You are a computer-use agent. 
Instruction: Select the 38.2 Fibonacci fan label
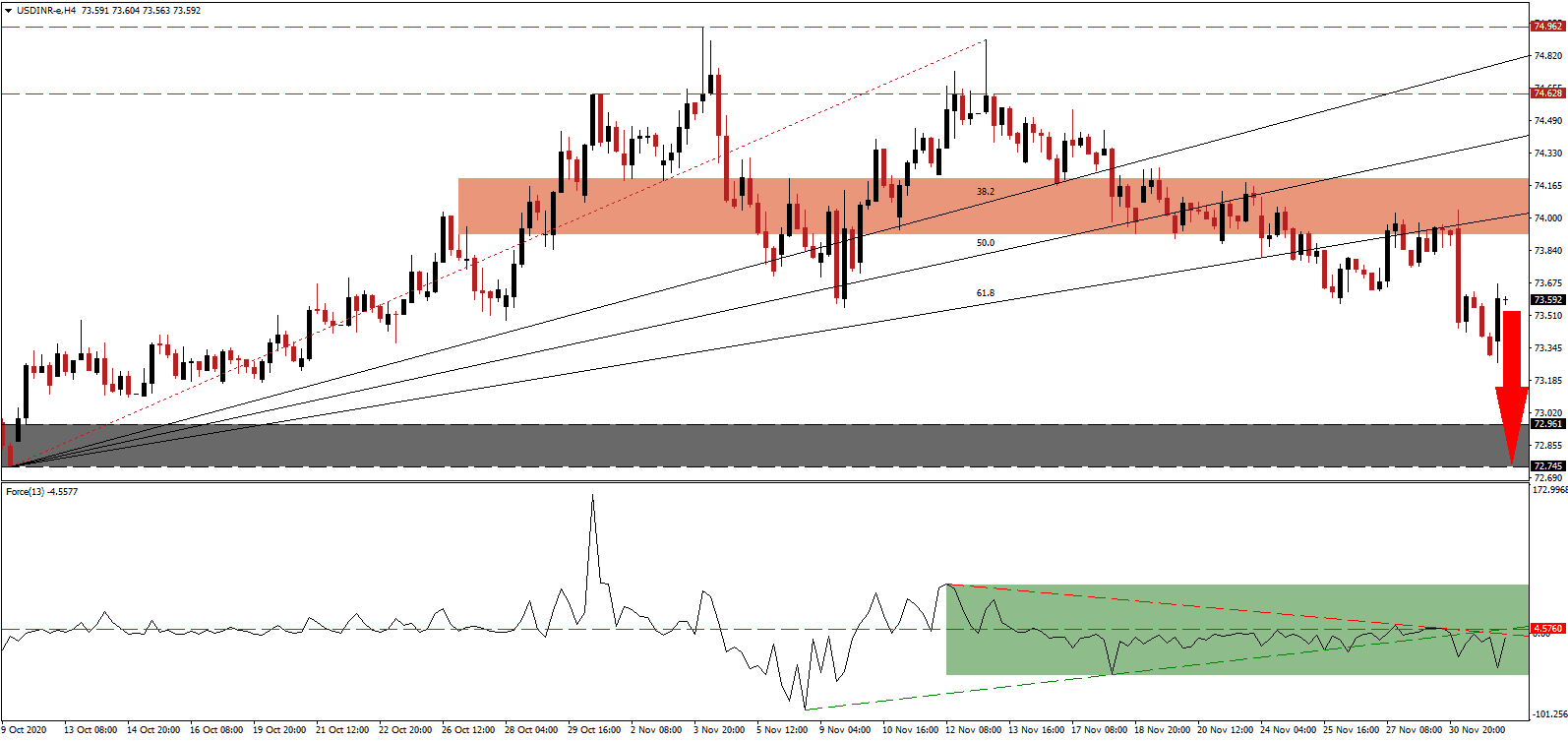click(x=985, y=191)
